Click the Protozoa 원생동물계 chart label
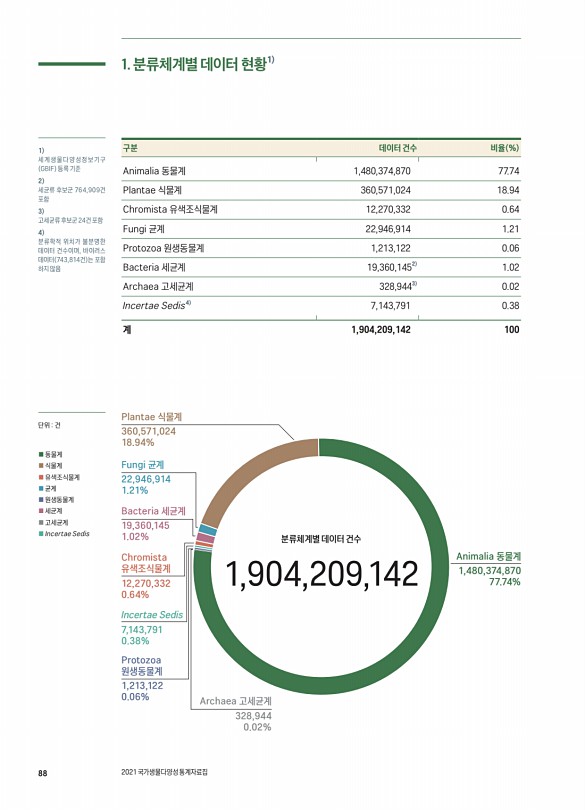Image resolution: width=585 pixels, height=810 pixels. 142,666
